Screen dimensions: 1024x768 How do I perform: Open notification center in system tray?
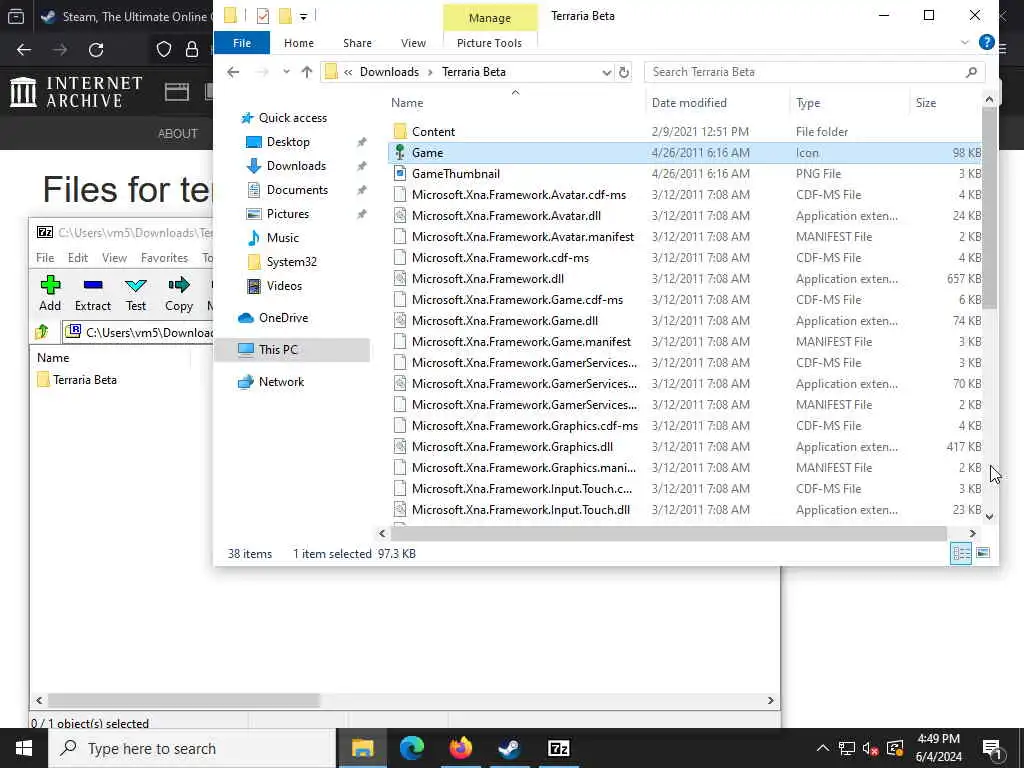(991, 748)
